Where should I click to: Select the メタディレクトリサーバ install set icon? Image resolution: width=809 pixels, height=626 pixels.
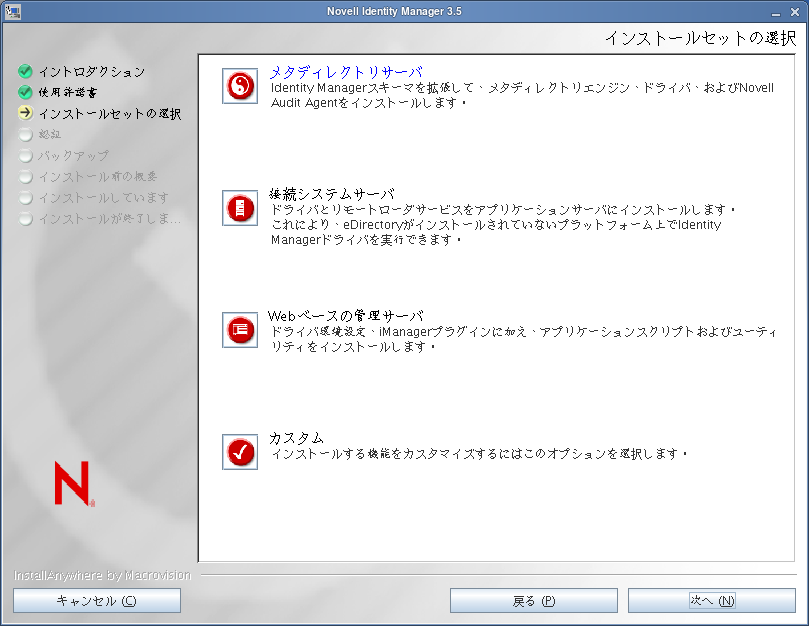point(240,86)
